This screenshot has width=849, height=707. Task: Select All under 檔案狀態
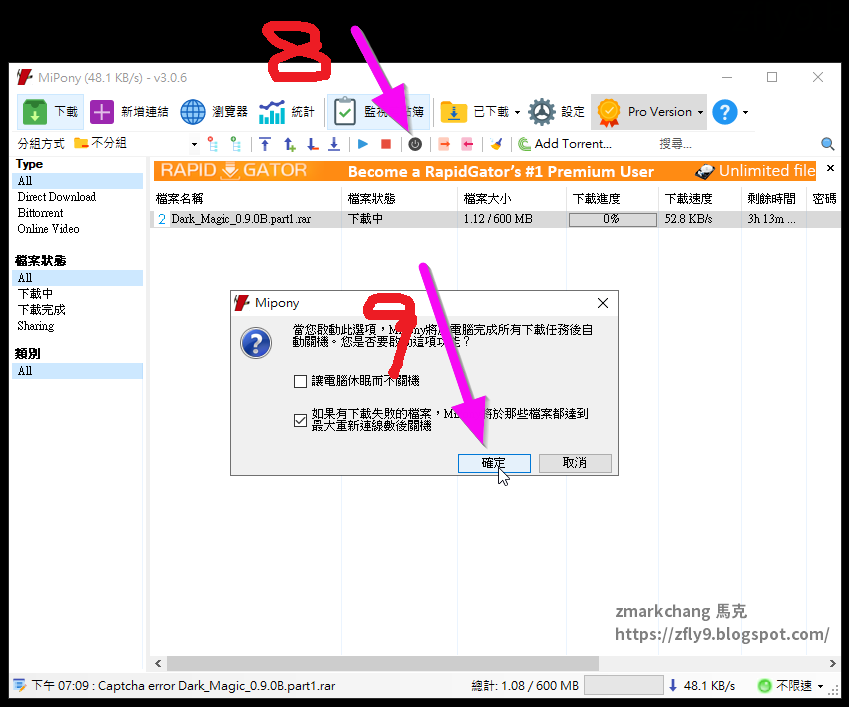point(77,278)
